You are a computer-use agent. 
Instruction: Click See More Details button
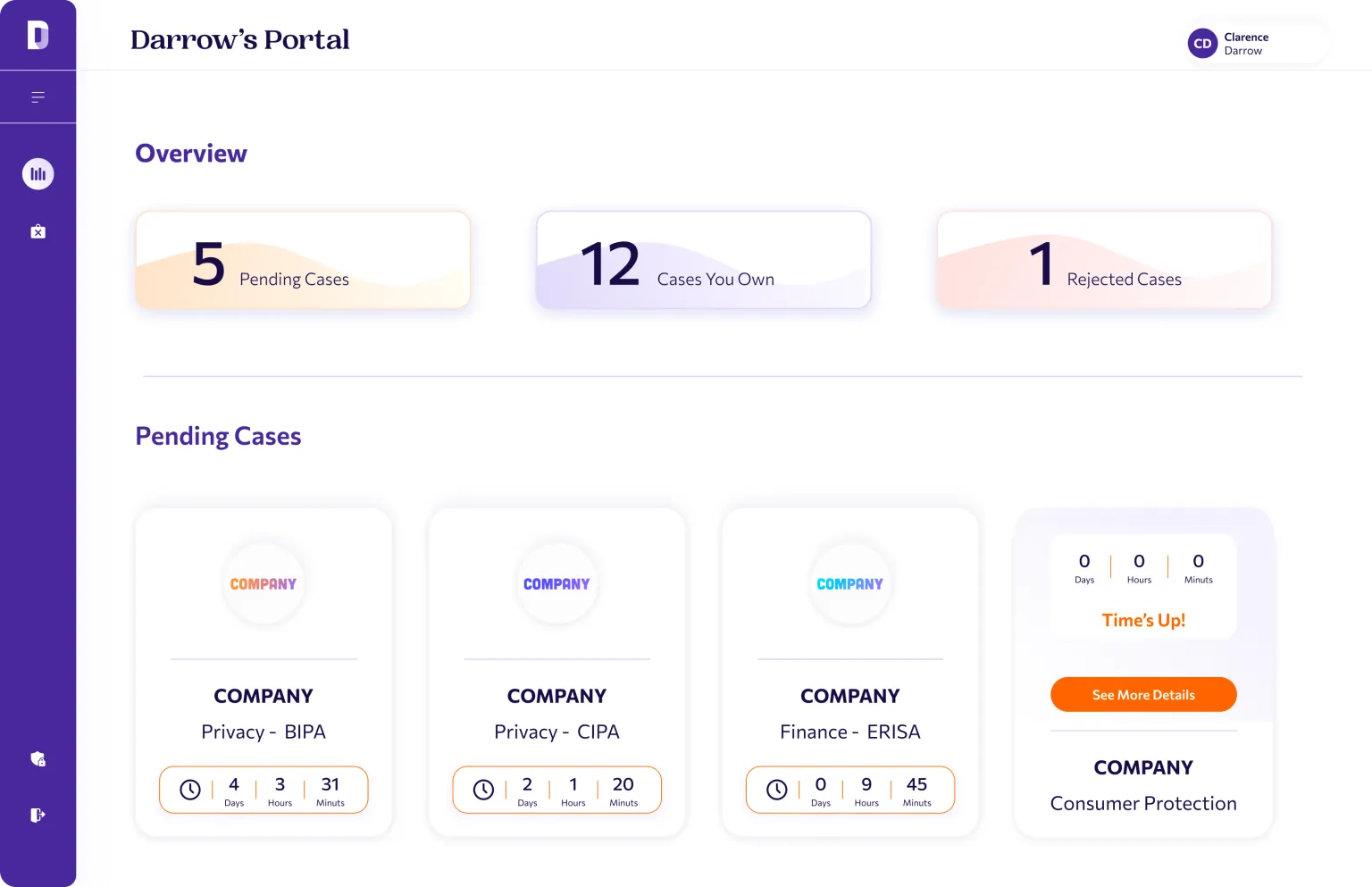(x=1143, y=695)
